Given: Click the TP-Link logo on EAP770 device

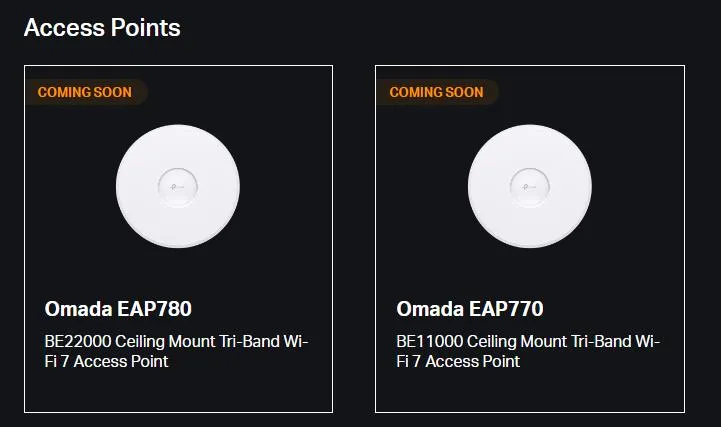Looking at the screenshot, I should pos(529,187).
